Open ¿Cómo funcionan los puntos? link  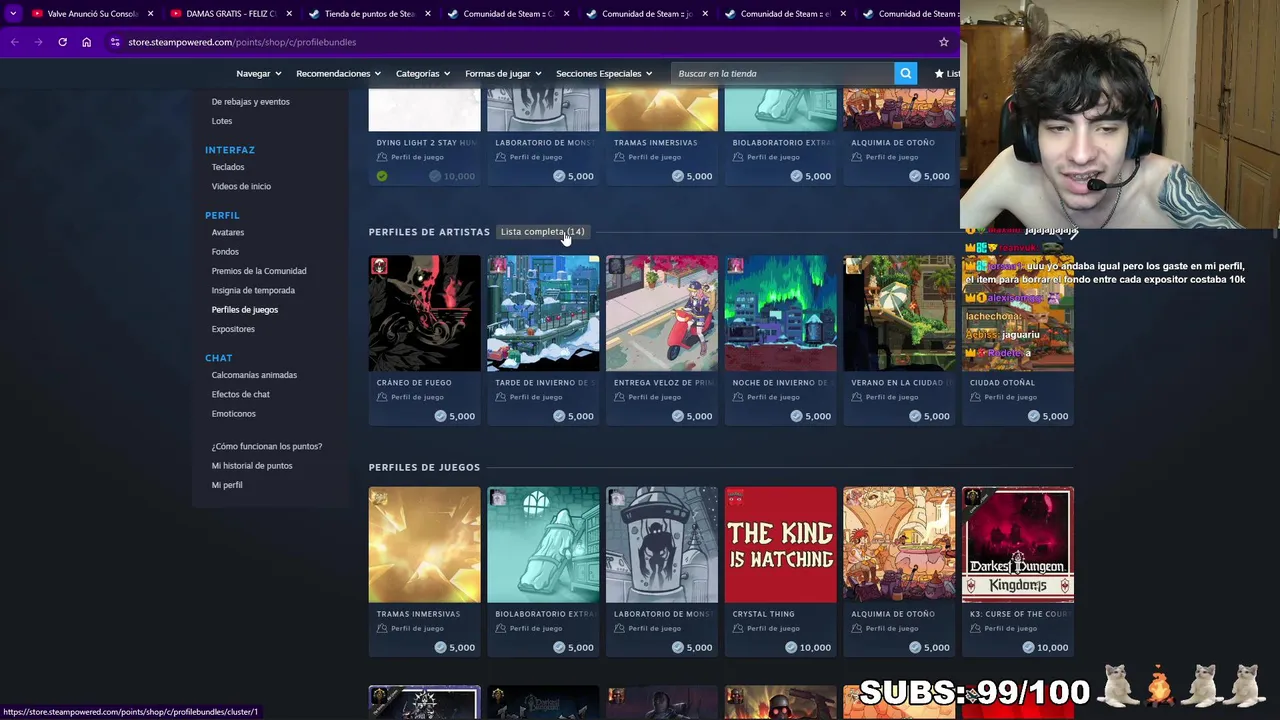coord(267,446)
